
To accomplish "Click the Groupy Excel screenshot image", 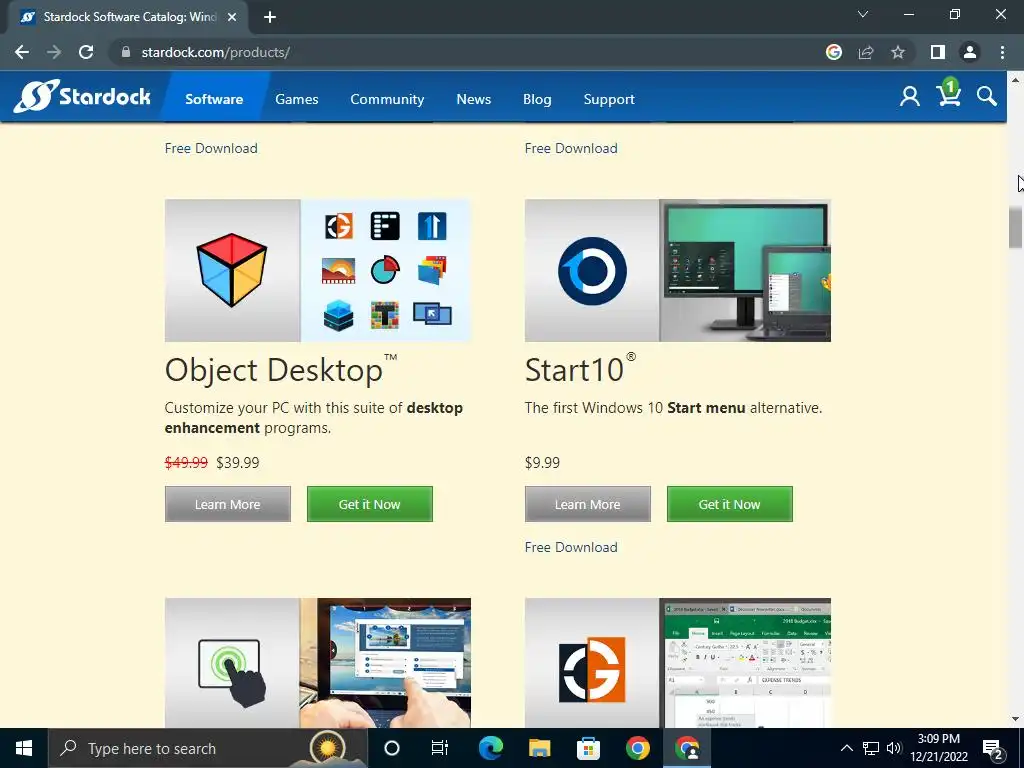I will (x=745, y=663).
